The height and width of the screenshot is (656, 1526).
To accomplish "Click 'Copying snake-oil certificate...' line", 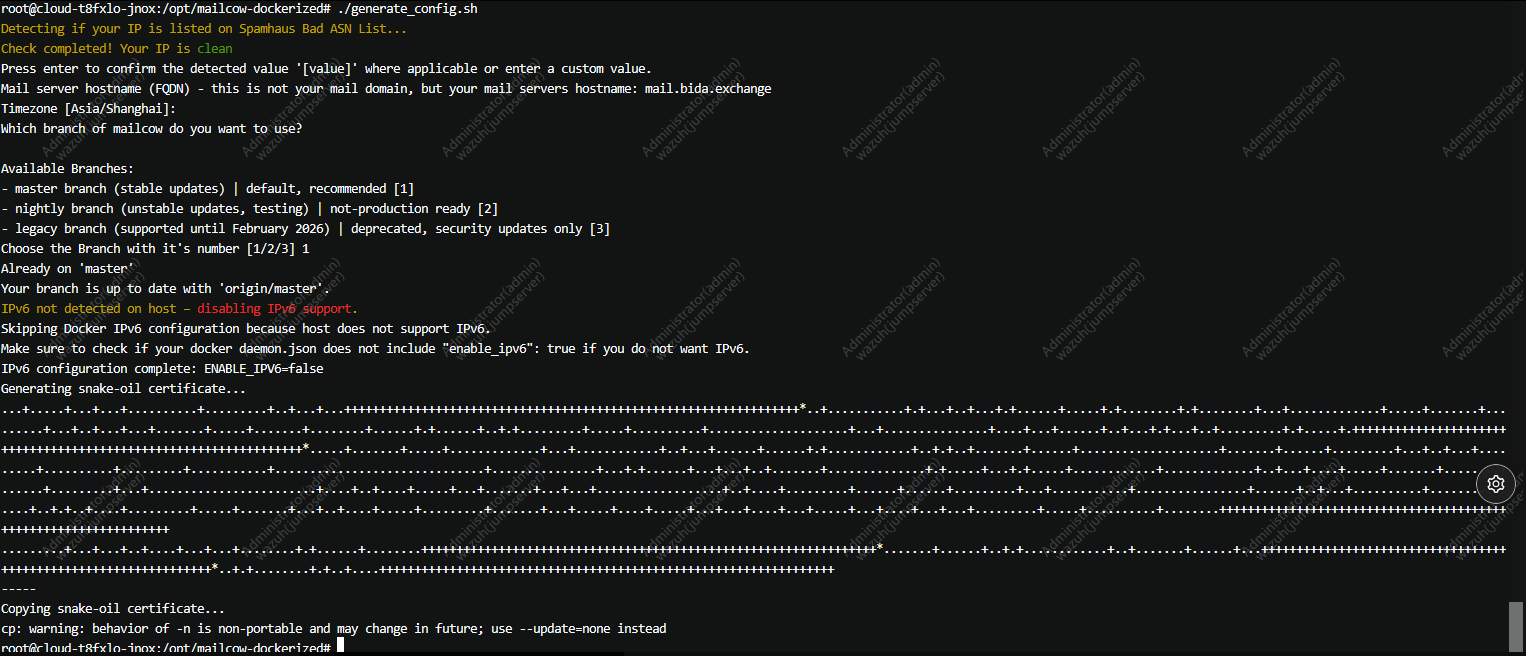I will (x=113, y=608).
